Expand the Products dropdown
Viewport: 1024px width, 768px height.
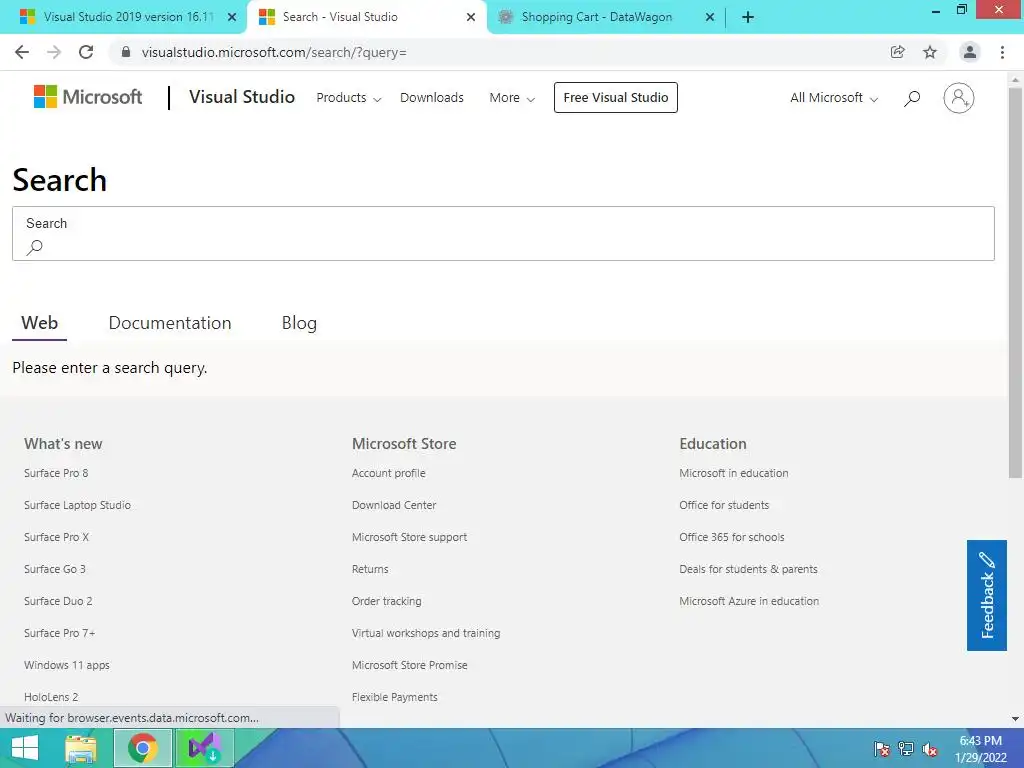(349, 98)
